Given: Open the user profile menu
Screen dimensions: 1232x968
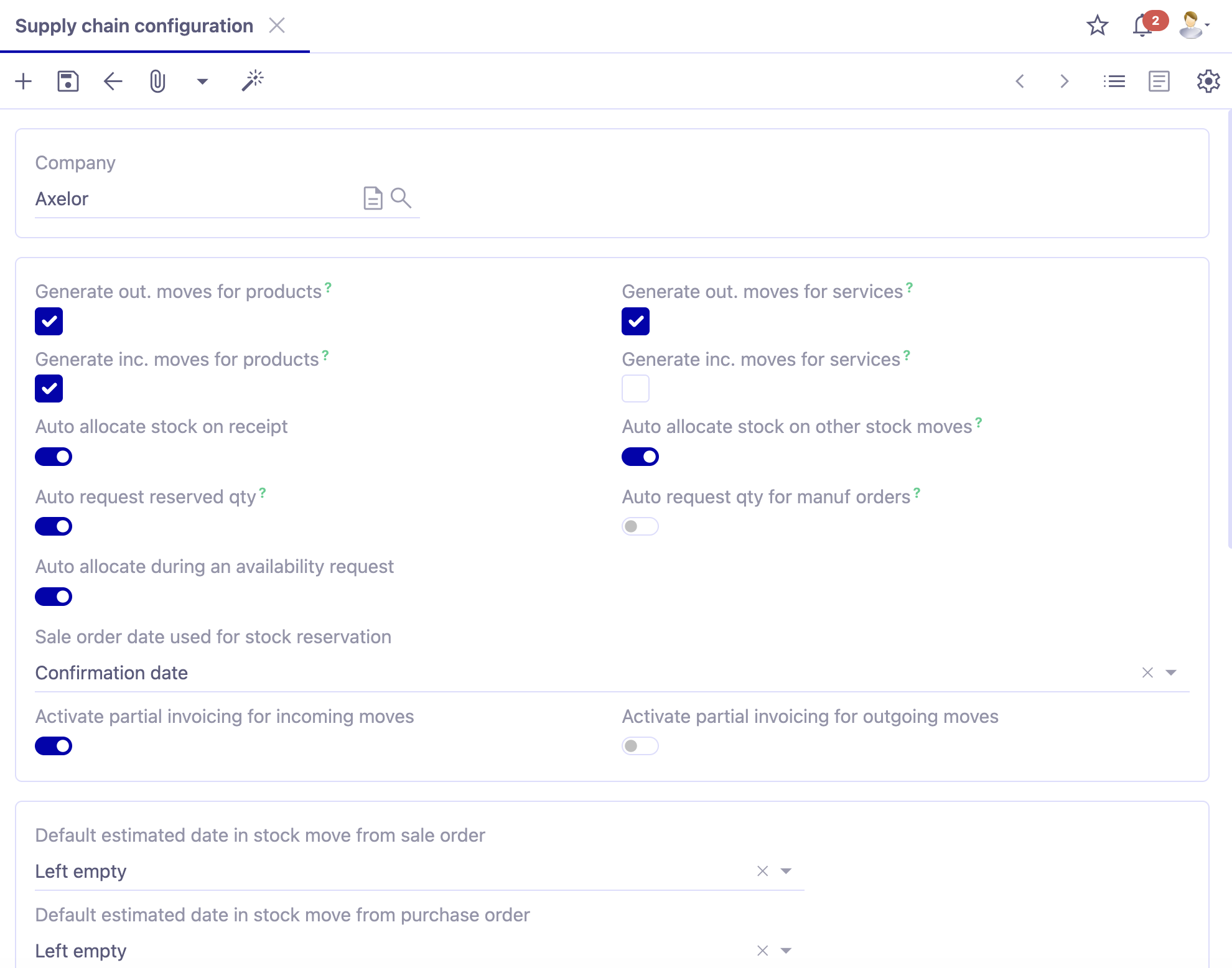Looking at the screenshot, I should pos(1192,26).
